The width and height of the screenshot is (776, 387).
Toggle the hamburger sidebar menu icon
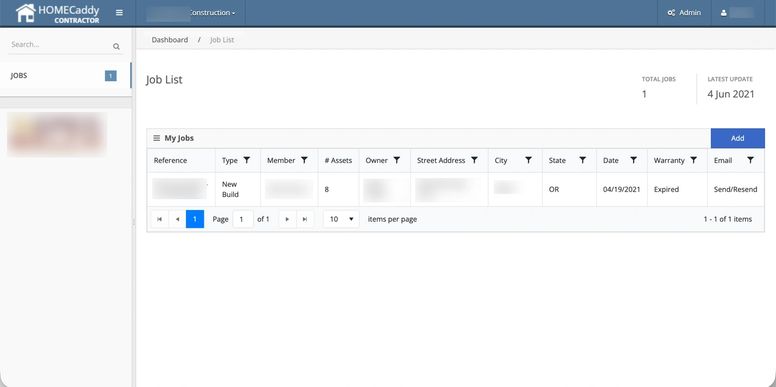[x=119, y=13]
